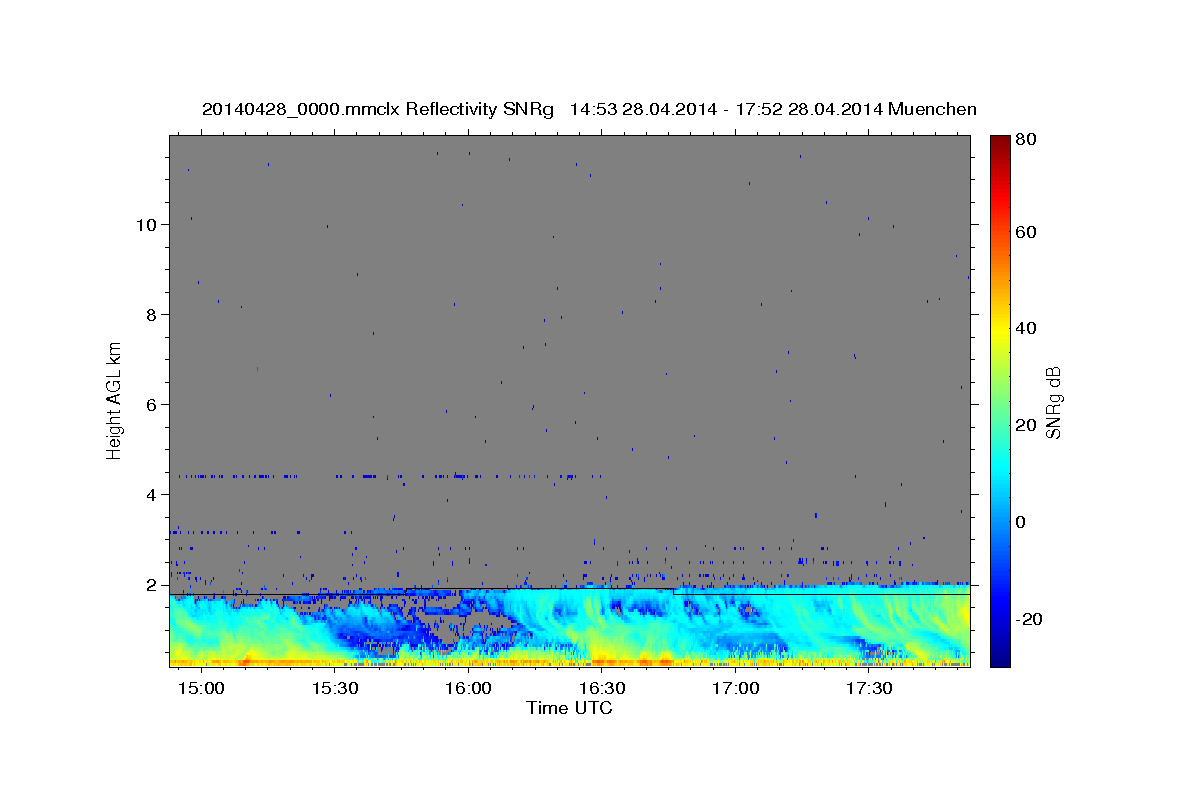Click the 17:00 time tick label
The height and width of the screenshot is (800, 1200).
tap(735, 689)
